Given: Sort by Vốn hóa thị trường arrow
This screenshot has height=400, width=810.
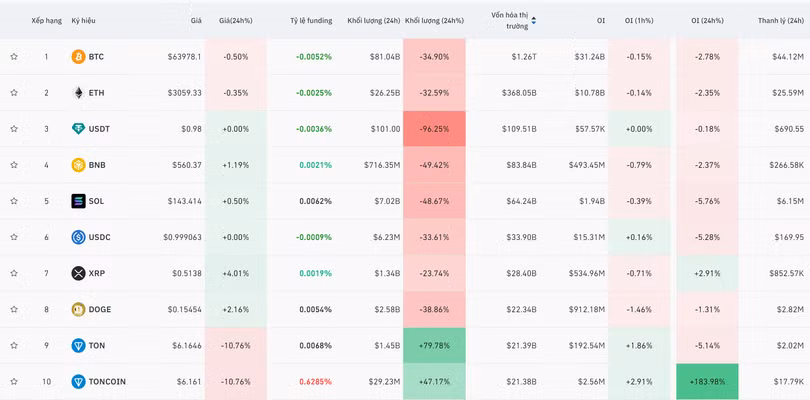Looking at the screenshot, I should point(533,20).
